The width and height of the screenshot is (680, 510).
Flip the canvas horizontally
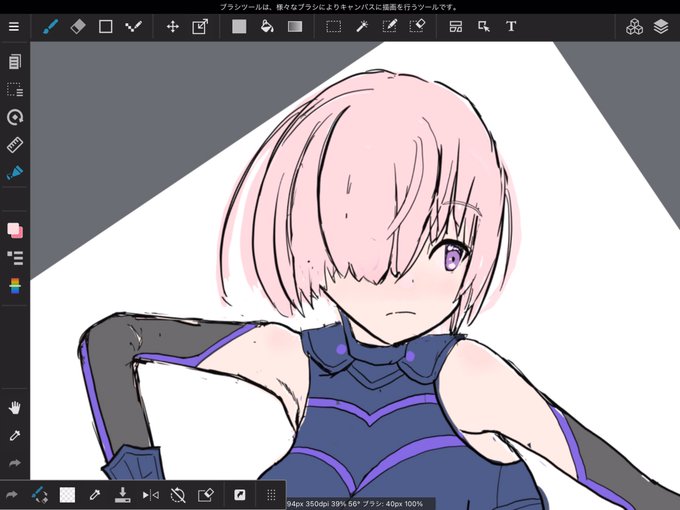click(150, 494)
